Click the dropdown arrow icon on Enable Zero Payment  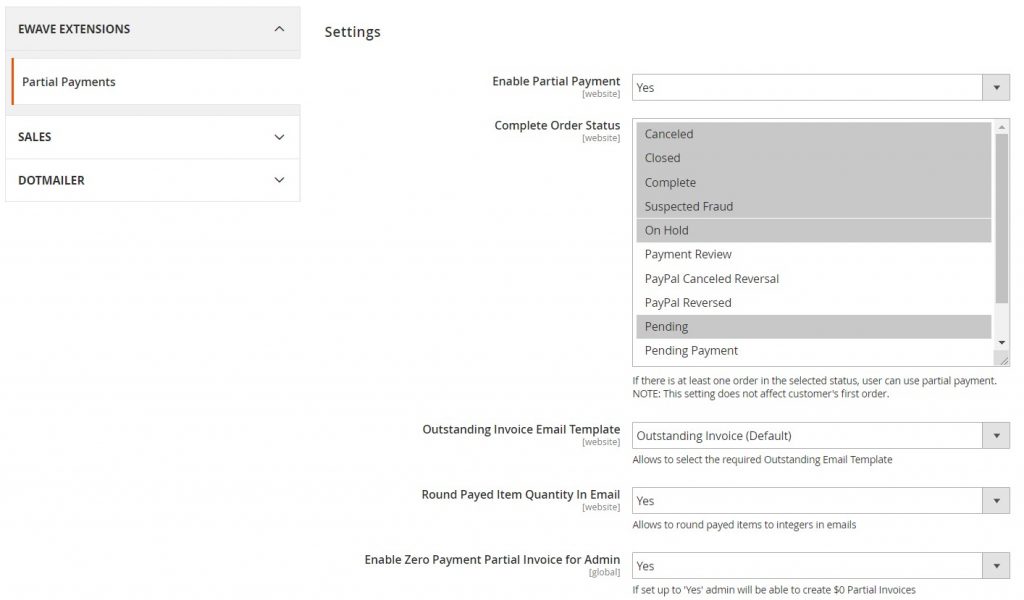(996, 565)
